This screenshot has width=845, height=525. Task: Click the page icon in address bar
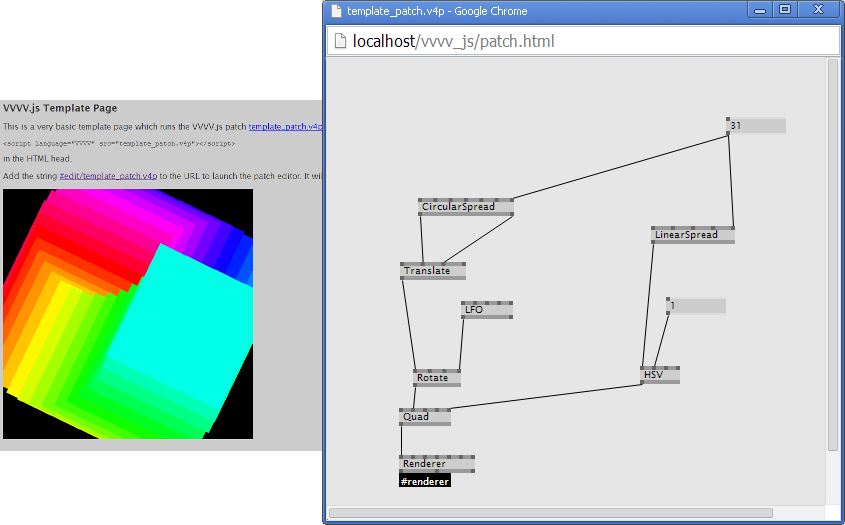[340, 41]
